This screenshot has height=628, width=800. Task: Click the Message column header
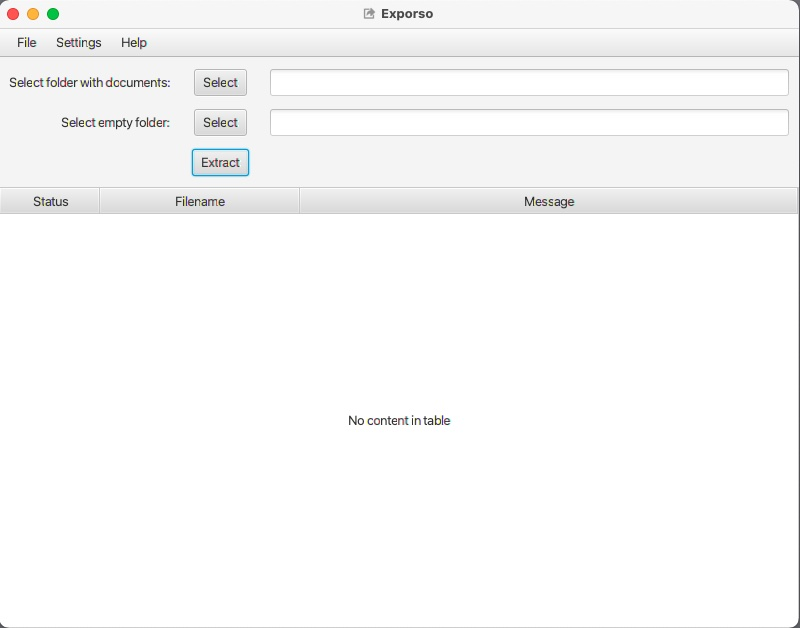point(548,201)
